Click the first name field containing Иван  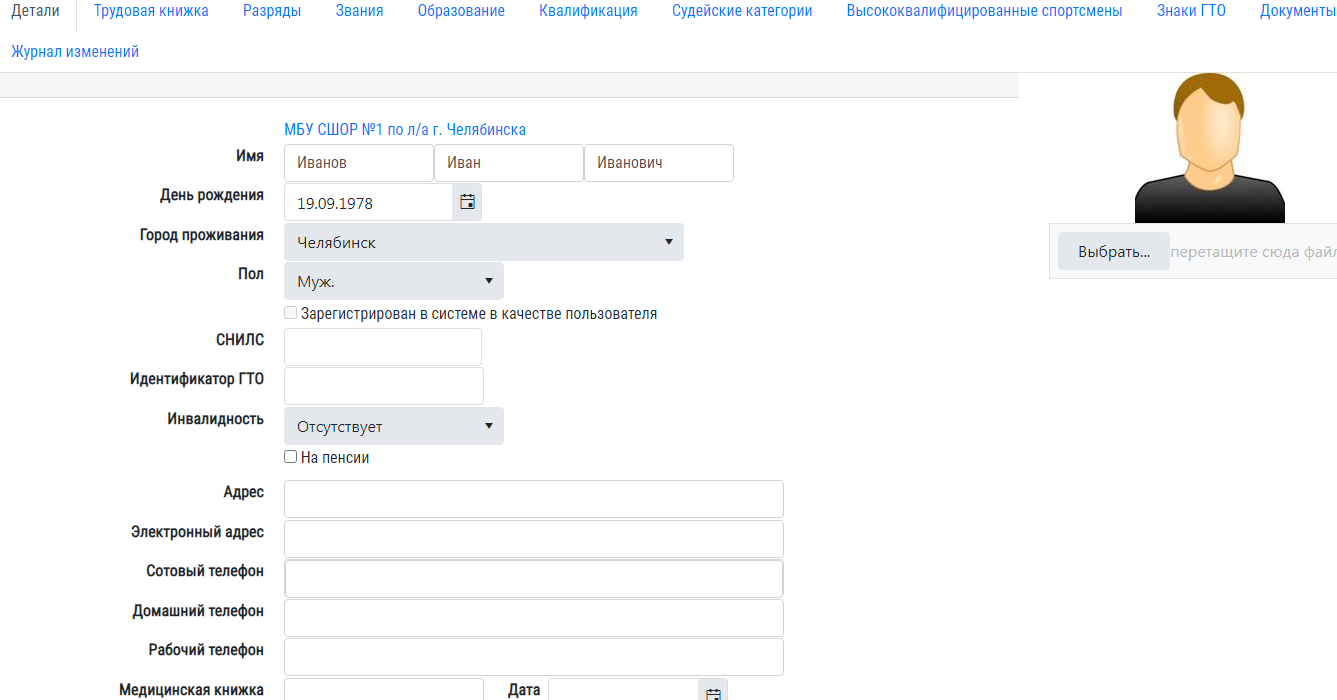(509, 163)
